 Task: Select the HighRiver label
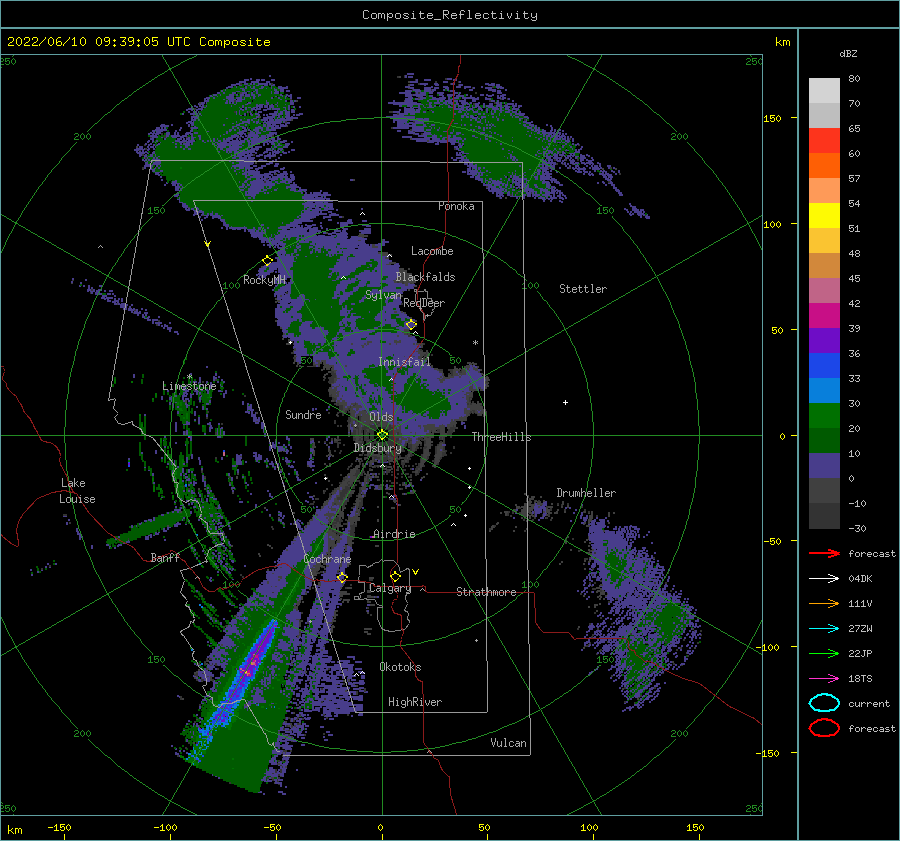(x=415, y=702)
